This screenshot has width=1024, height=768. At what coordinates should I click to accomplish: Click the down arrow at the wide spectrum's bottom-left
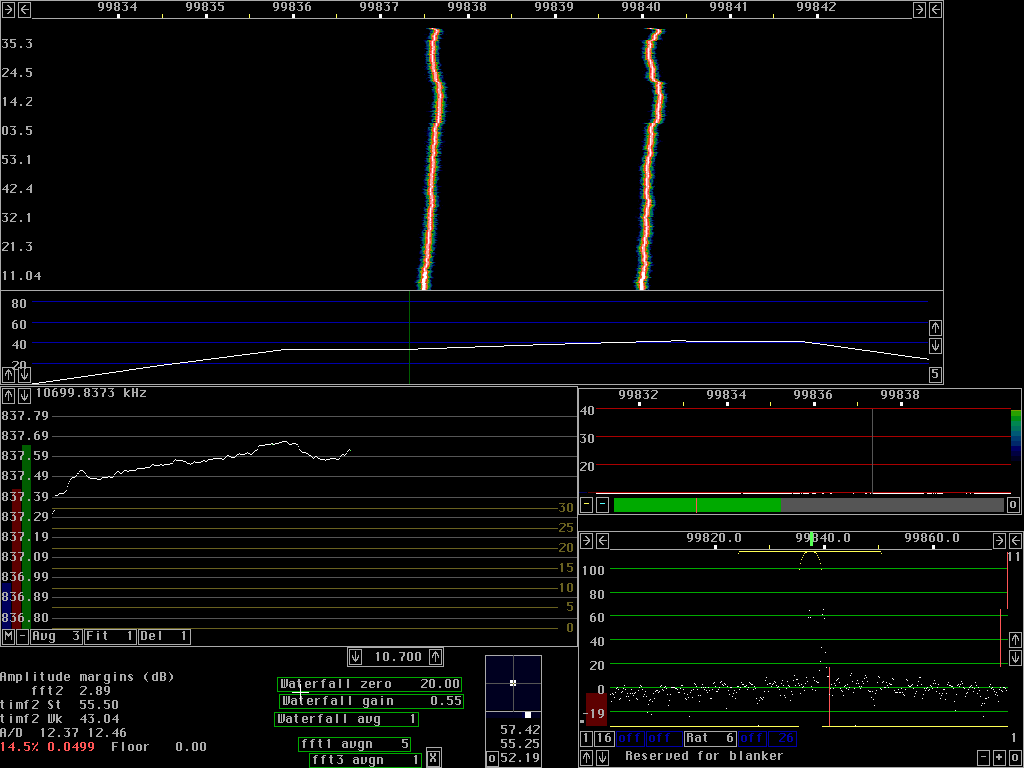(24, 374)
